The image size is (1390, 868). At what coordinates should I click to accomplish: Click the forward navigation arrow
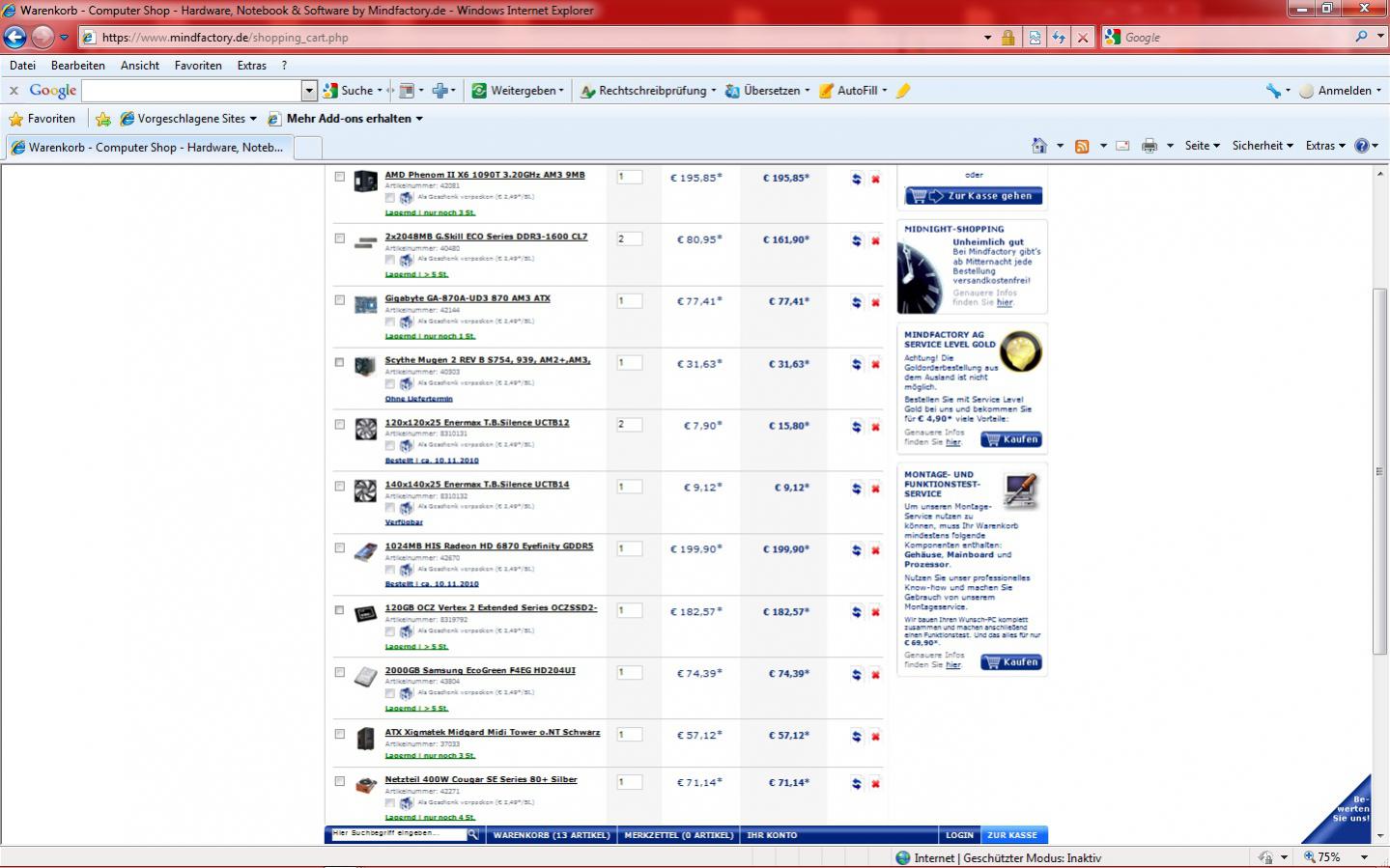[43, 38]
